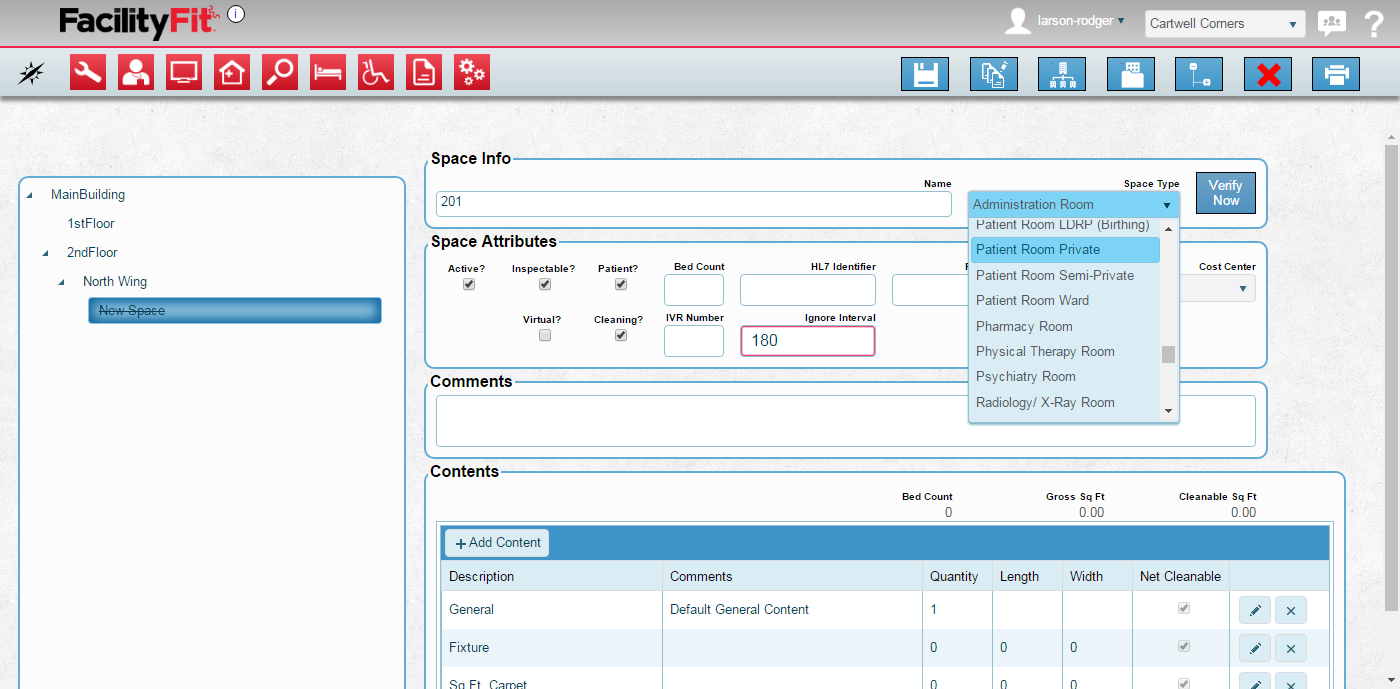Image resolution: width=1400 pixels, height=689 pixels.
Task: Open the magnifying glass search icon
Action: click(280, 73)
